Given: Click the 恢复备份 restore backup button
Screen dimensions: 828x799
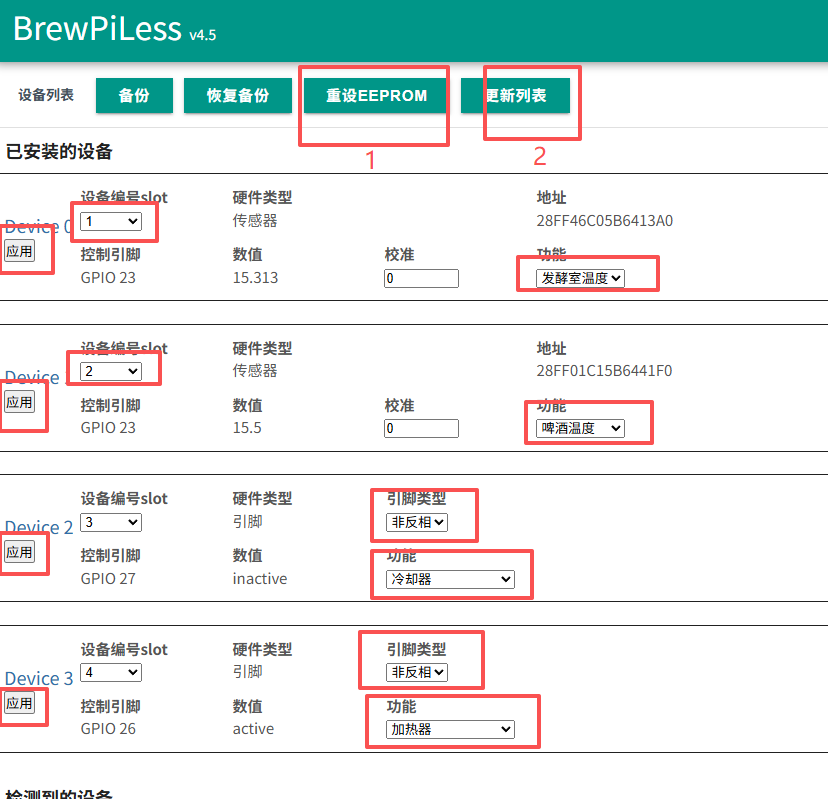Looking at the screenshot, I should 238,96.
